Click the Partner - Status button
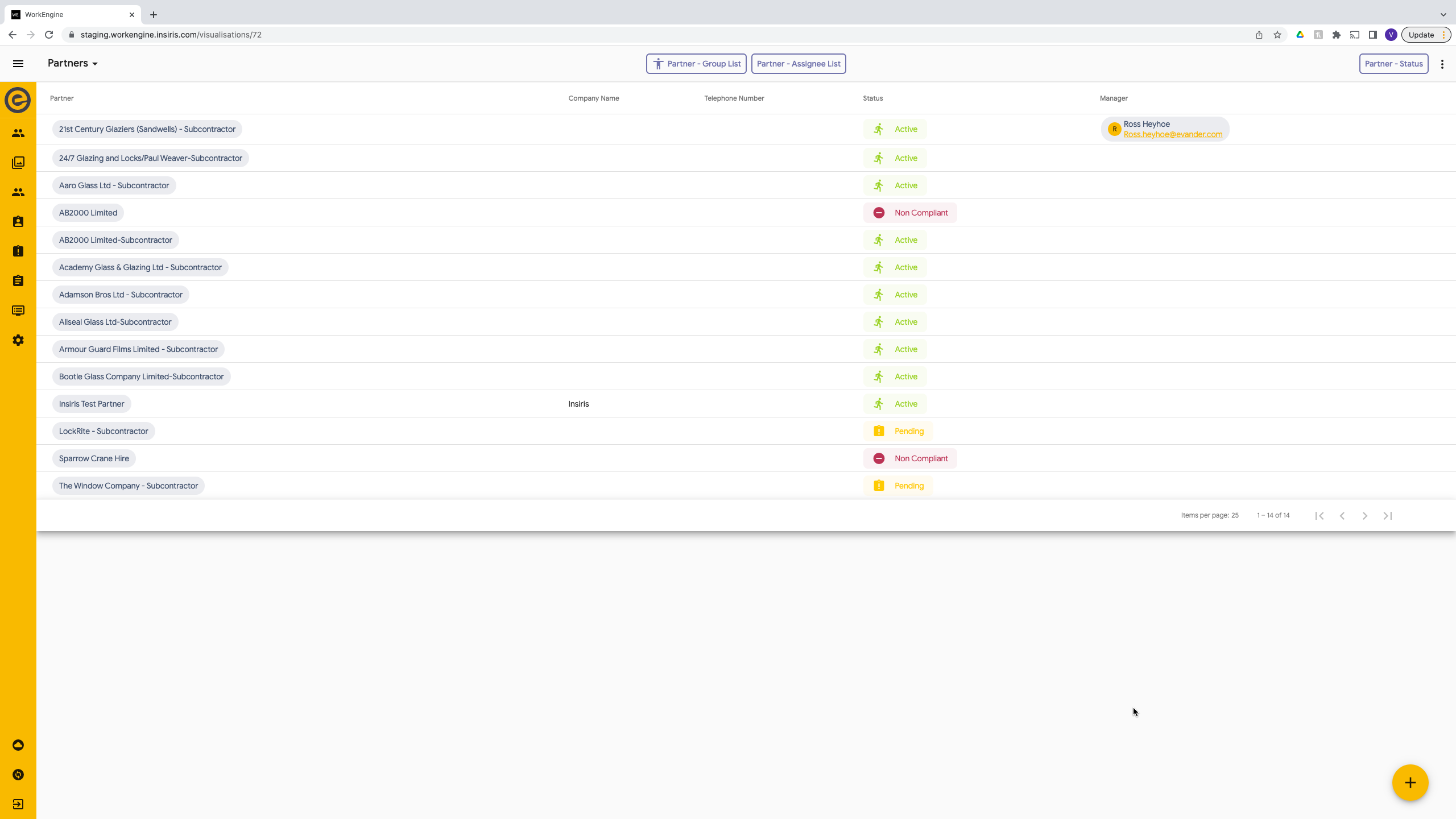This screenshot has height=819, width=1456. [x=1393, y=64]
